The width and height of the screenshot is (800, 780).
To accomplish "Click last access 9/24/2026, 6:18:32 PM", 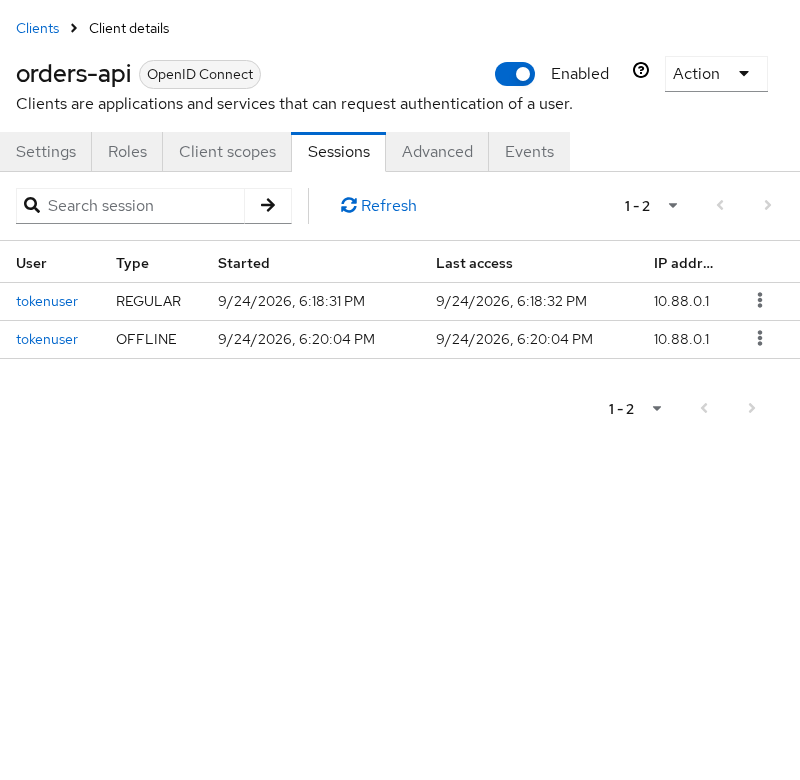I will pos(511,301).
